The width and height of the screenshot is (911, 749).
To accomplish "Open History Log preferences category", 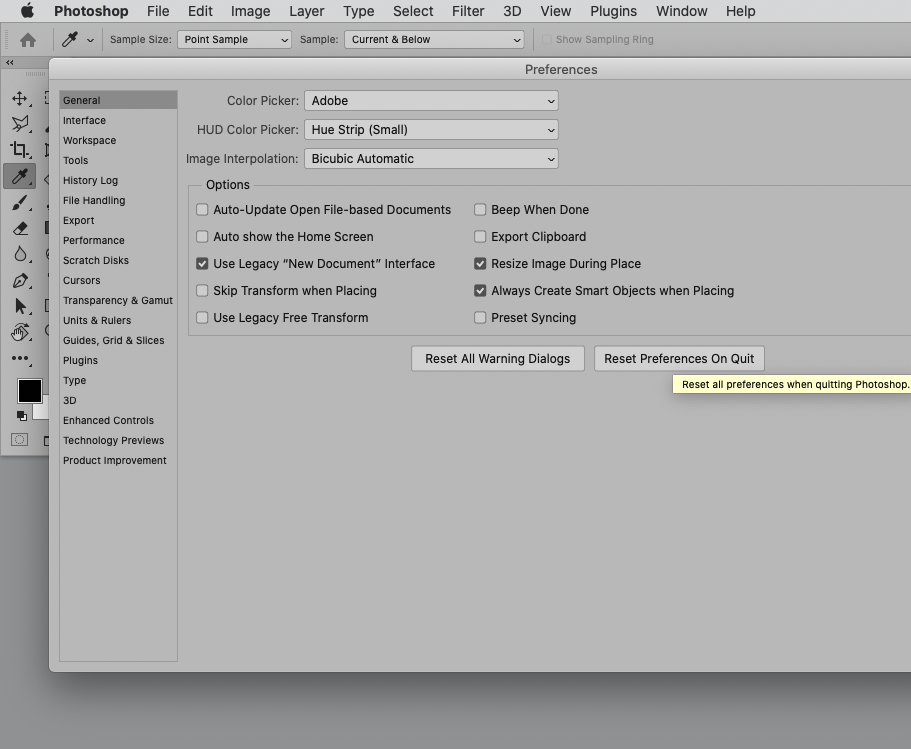I will (x=119, y=180).
